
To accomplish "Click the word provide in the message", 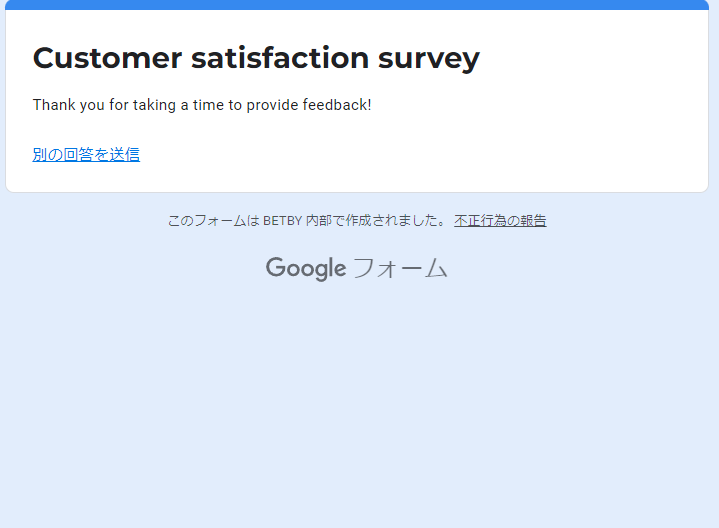I will coord(270,105).
